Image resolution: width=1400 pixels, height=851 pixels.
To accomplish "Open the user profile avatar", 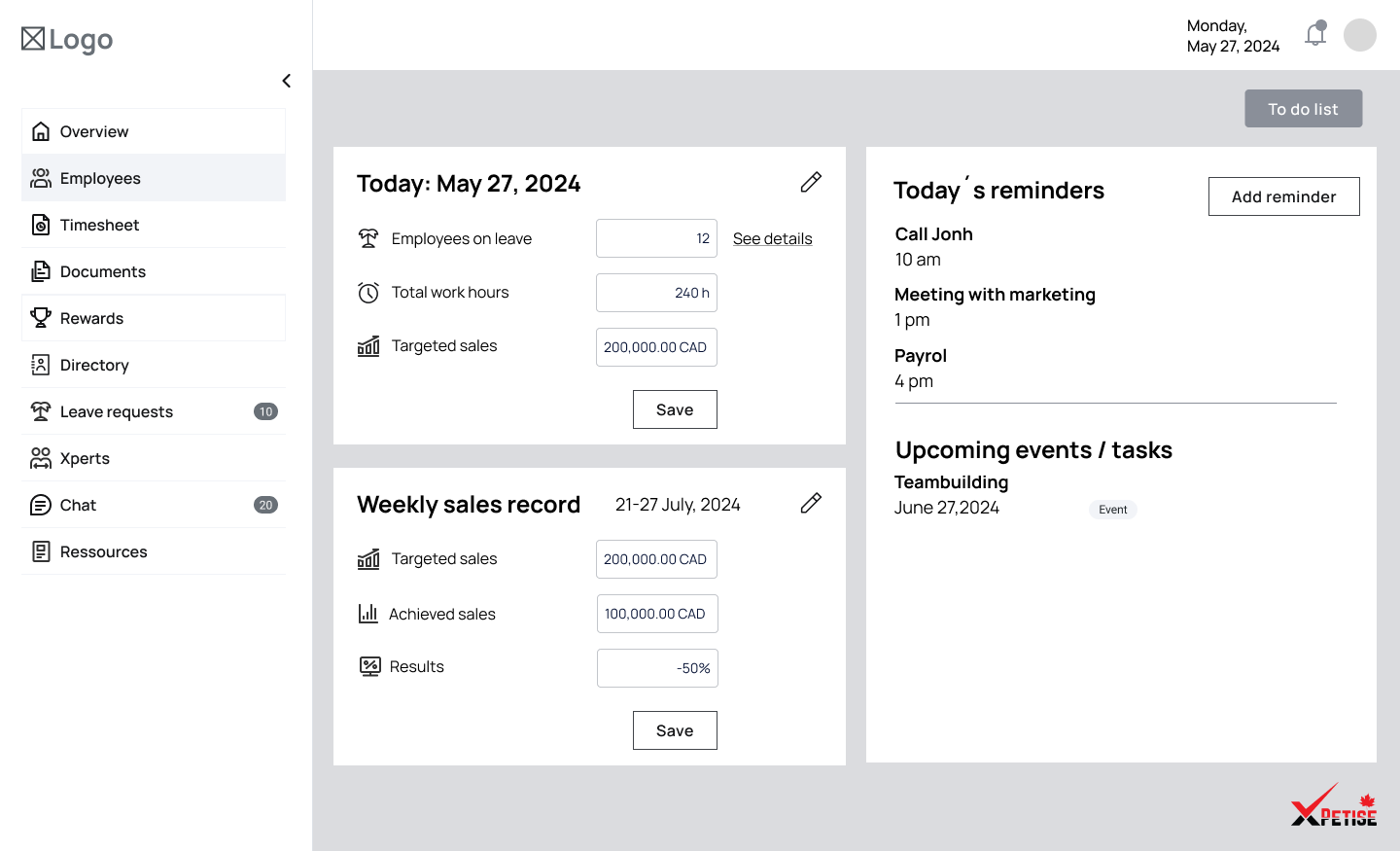I will (1359, 35).
